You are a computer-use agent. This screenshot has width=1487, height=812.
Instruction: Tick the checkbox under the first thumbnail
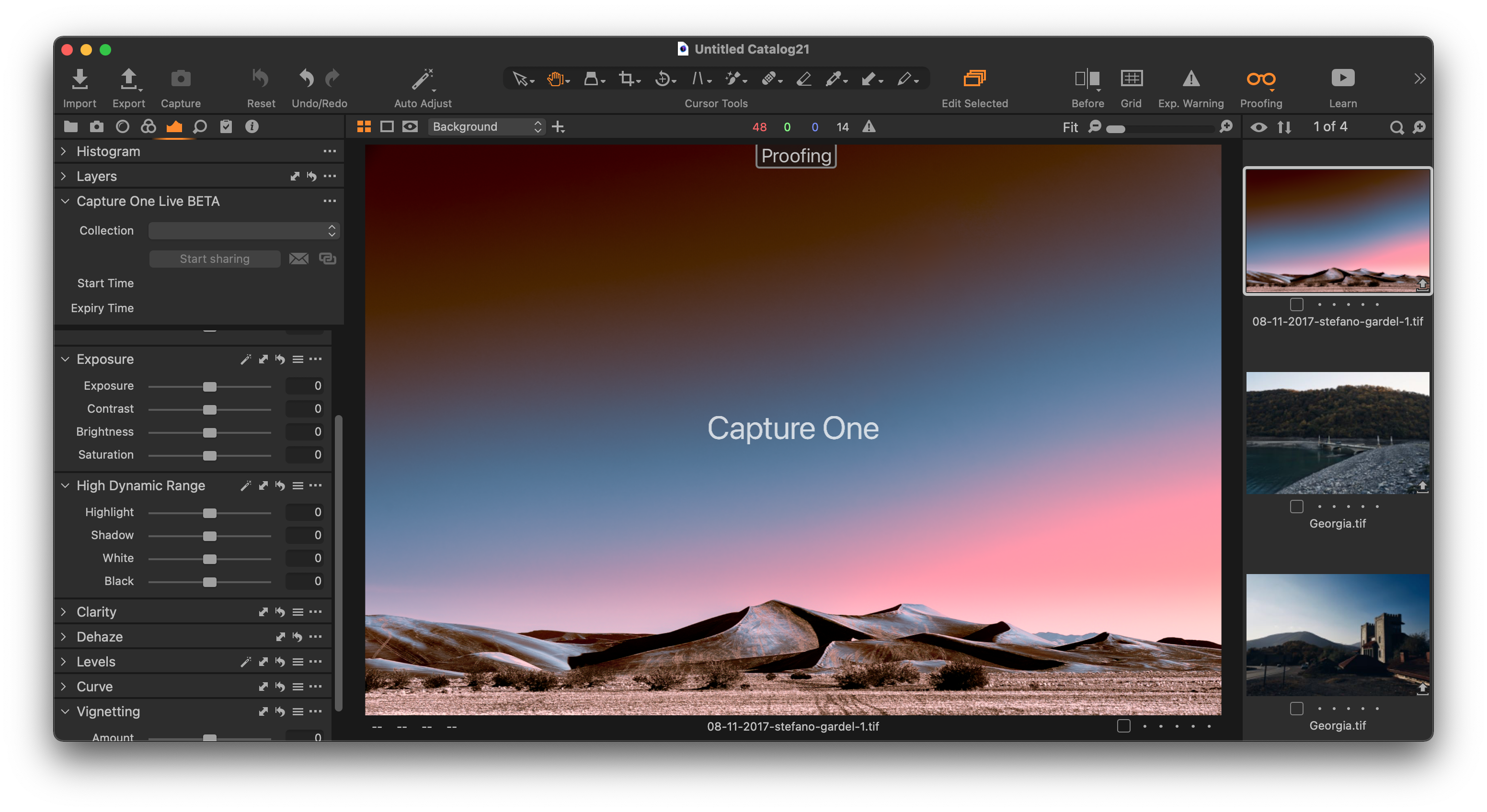click(x=1296, y=304)
